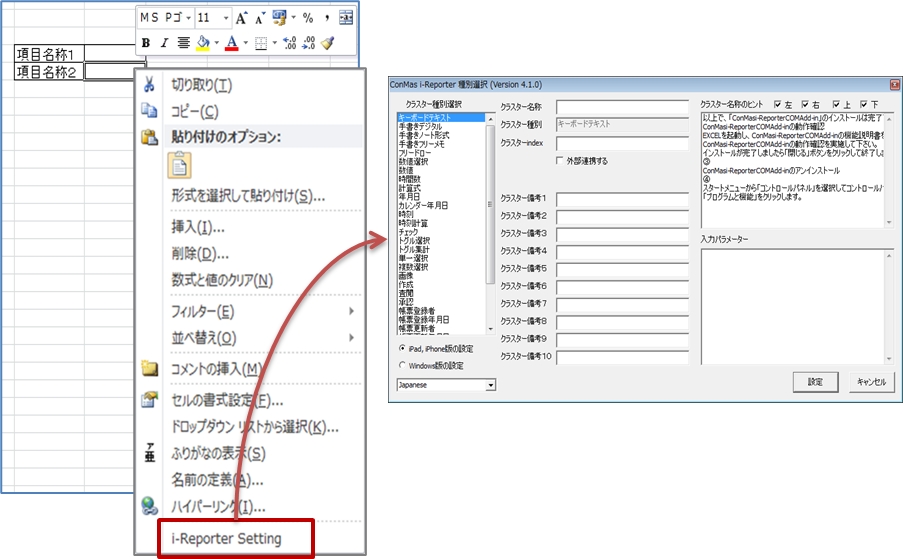Image resolution: width=903 pixels, height=559 pixels.
Task: Click the merge and center icon
Action: [346, 18]
